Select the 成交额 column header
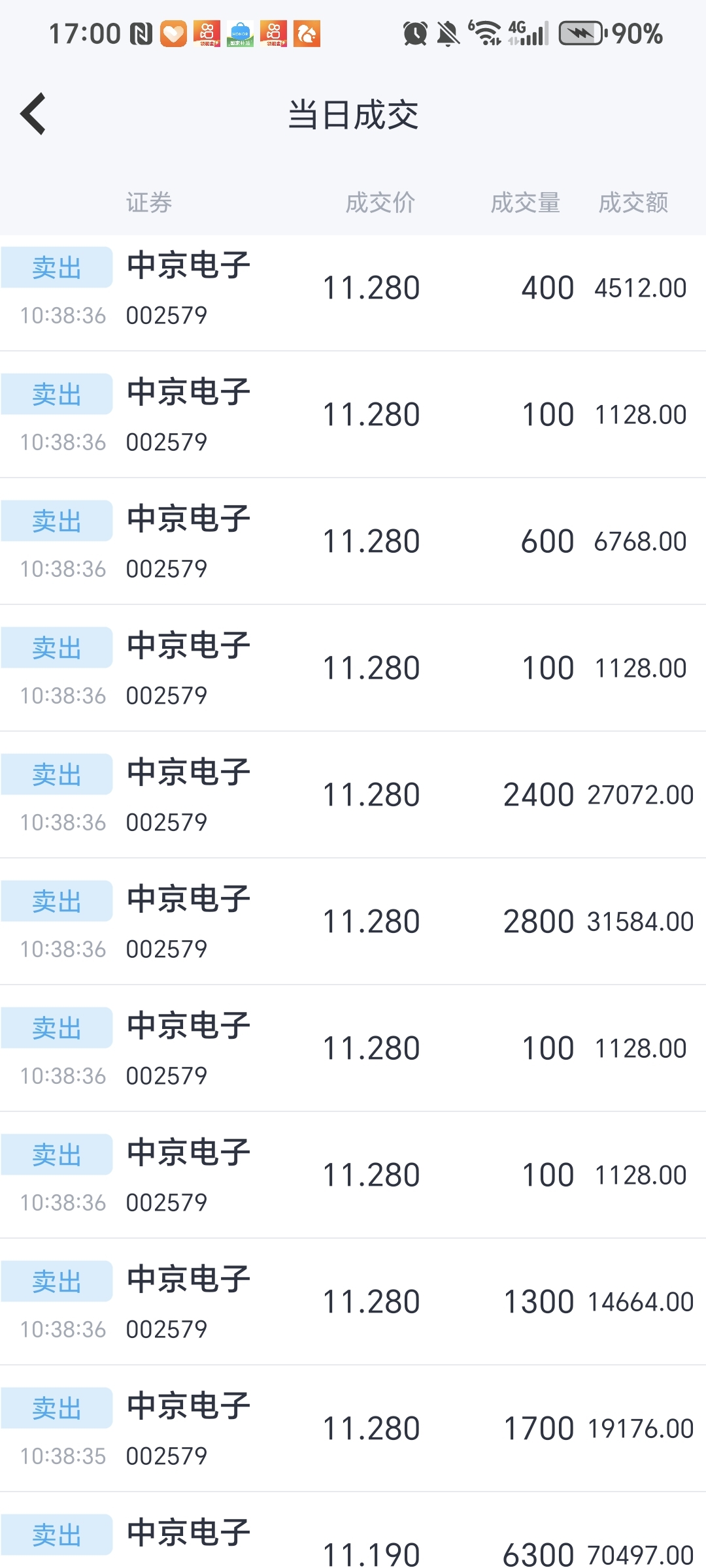 click(x=633, y=203)
